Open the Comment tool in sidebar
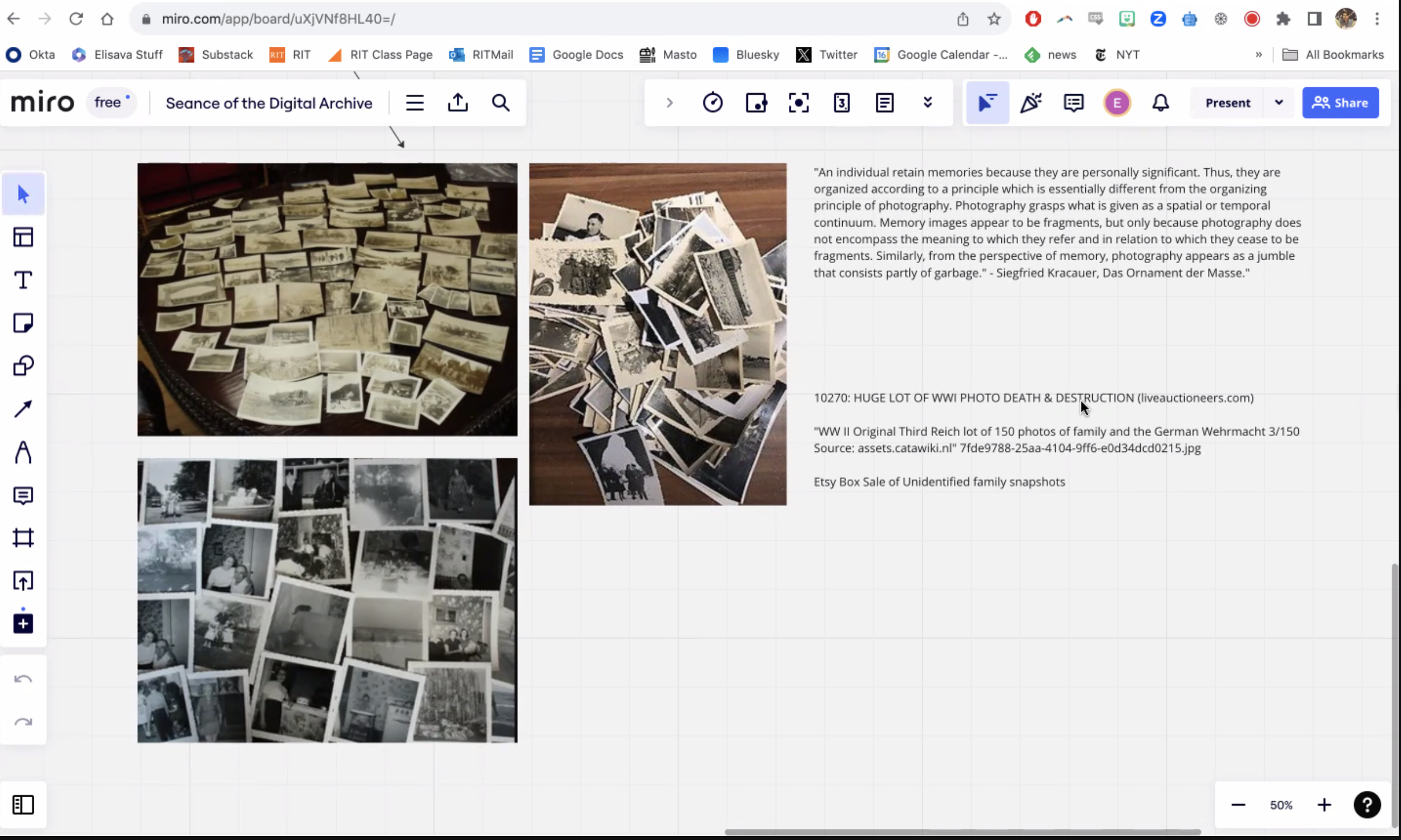This screenshot has height=840, width=1401. tap(23, 495)
